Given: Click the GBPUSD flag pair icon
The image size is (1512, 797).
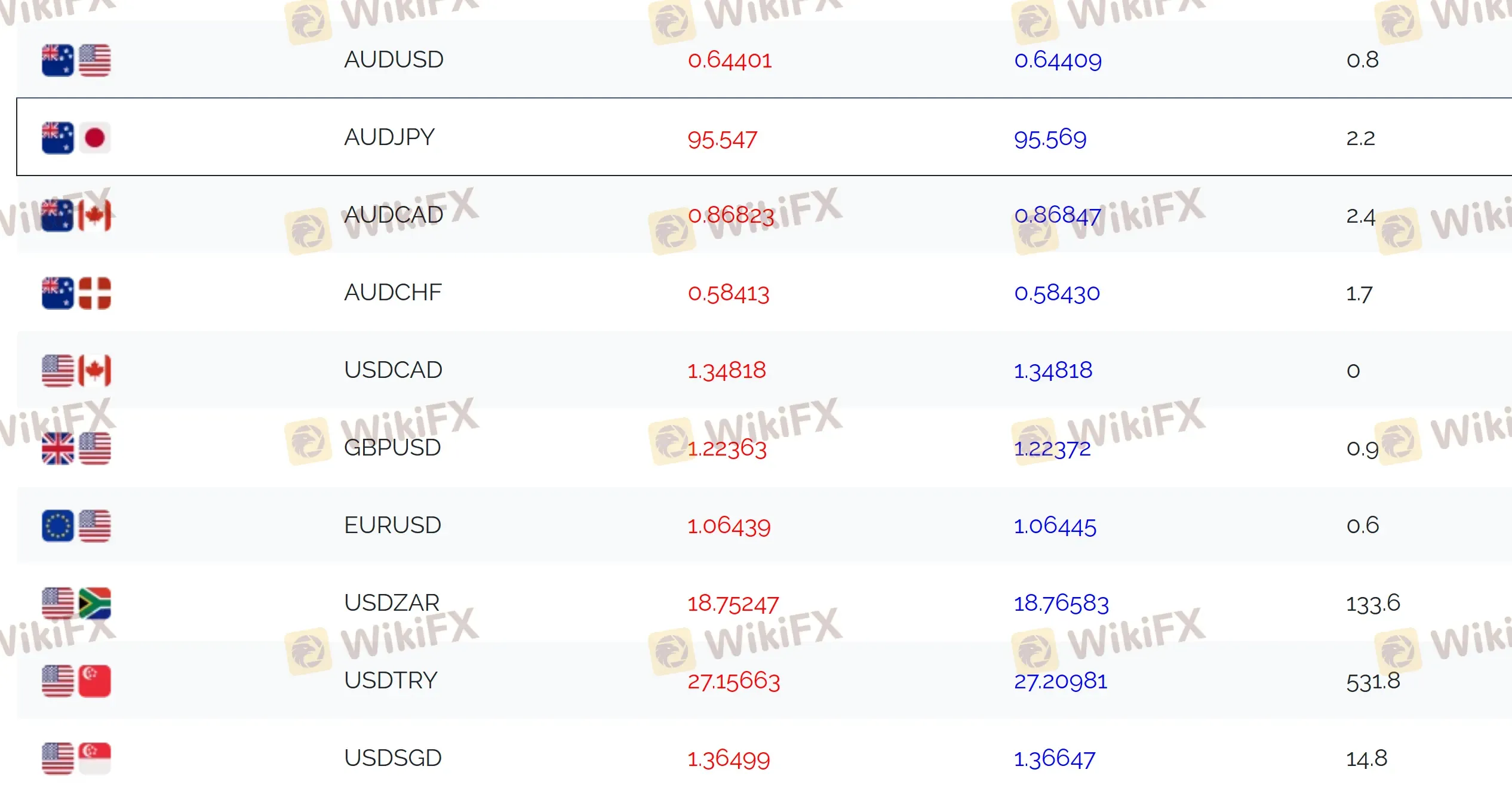Looking at the screenshot, I should [76, 448].
